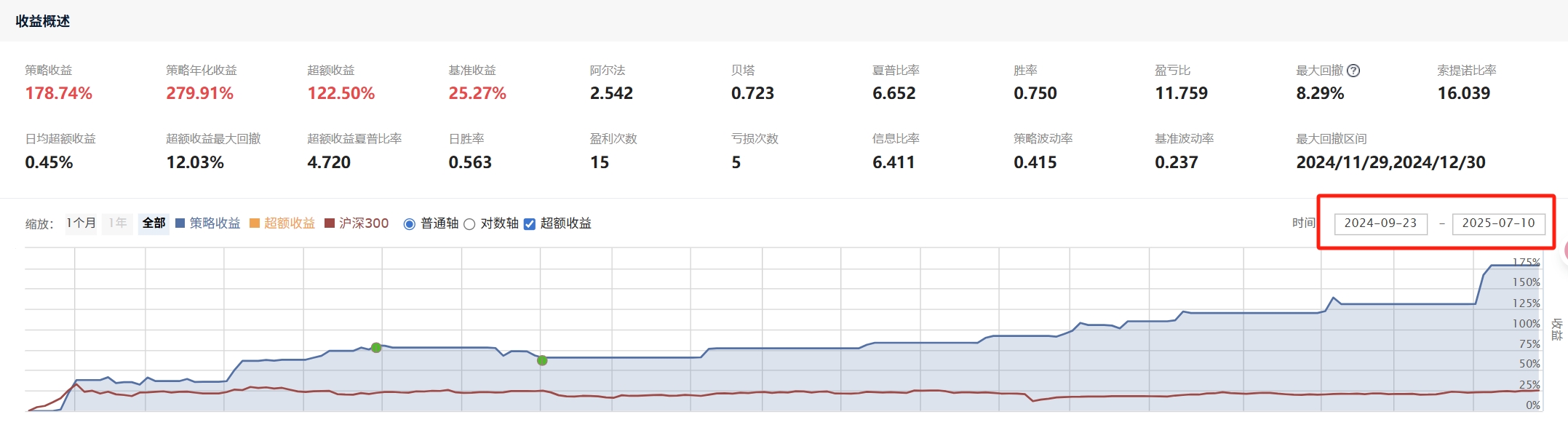This screenshot has height=433, width=1568.
Task: Uncheck the 超额收益 checkbox
Action: 530,224
